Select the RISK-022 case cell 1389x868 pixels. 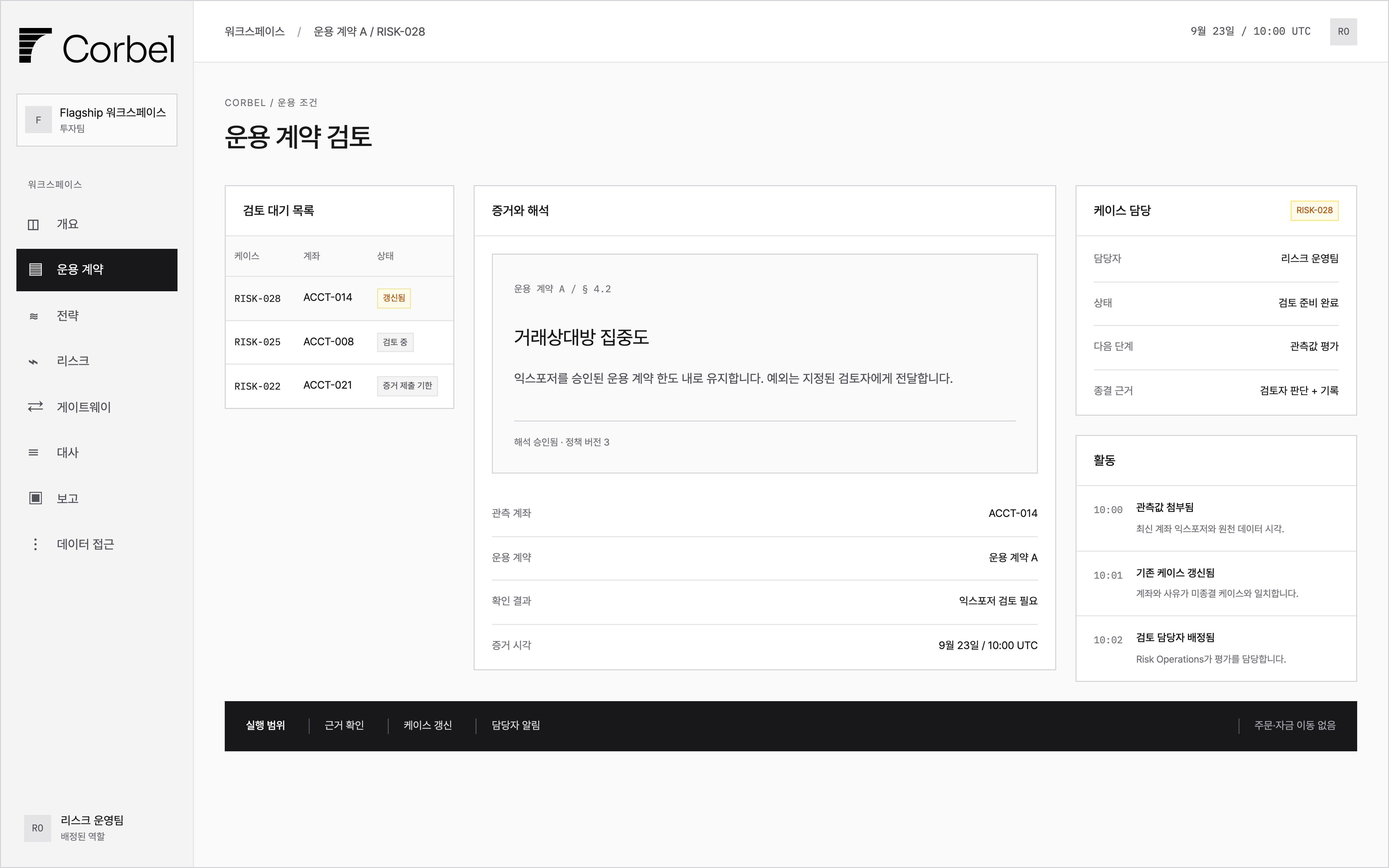[x=257, y=386]
